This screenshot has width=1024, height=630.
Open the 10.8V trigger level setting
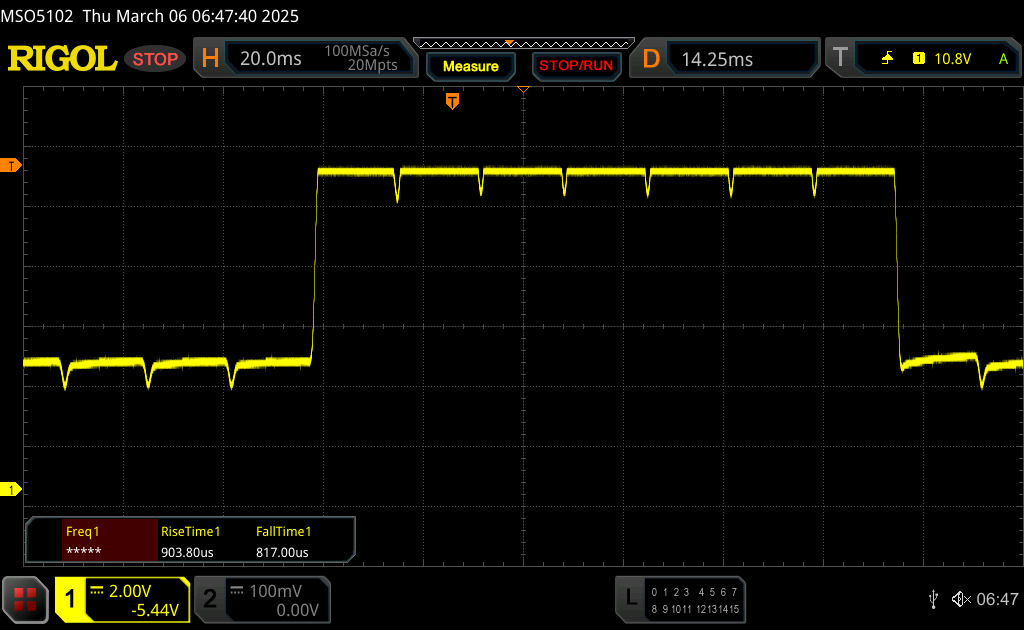coord(952,59)
